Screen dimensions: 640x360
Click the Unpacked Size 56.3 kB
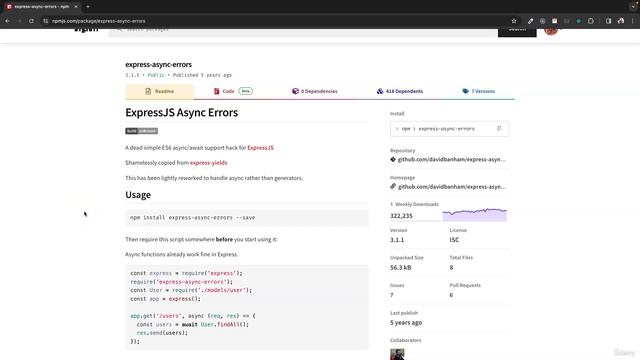400,268
